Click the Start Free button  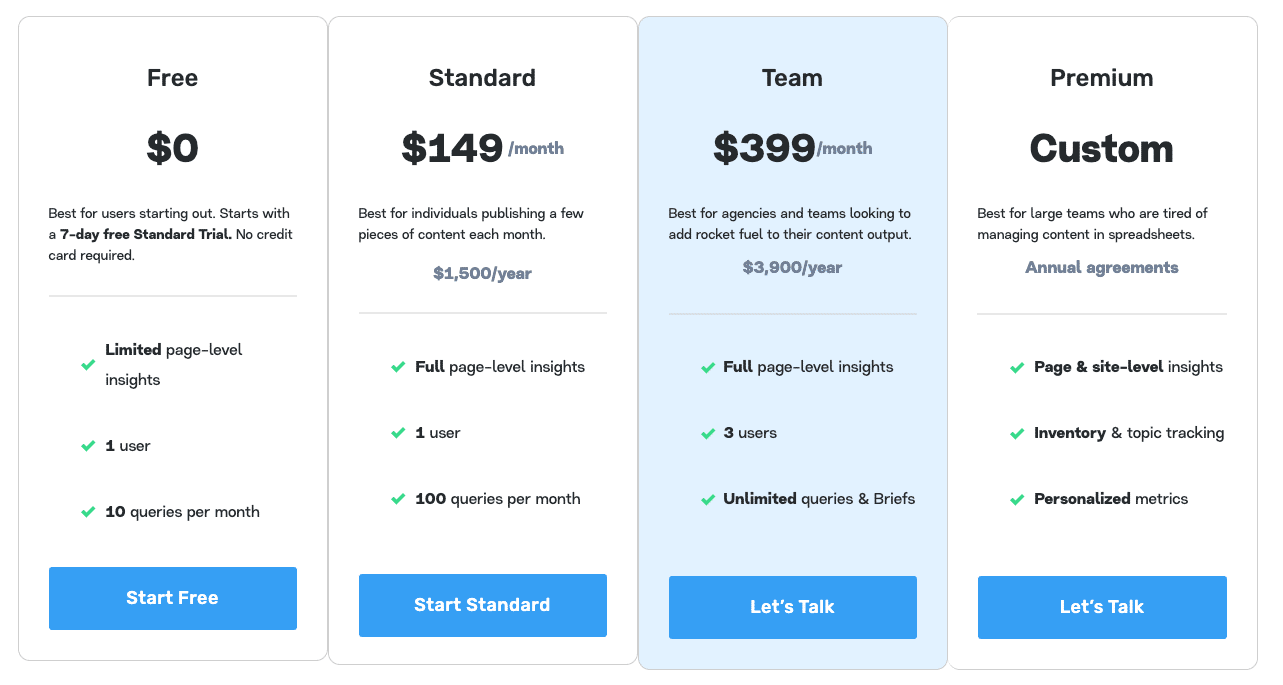click(x=172, y=597)
